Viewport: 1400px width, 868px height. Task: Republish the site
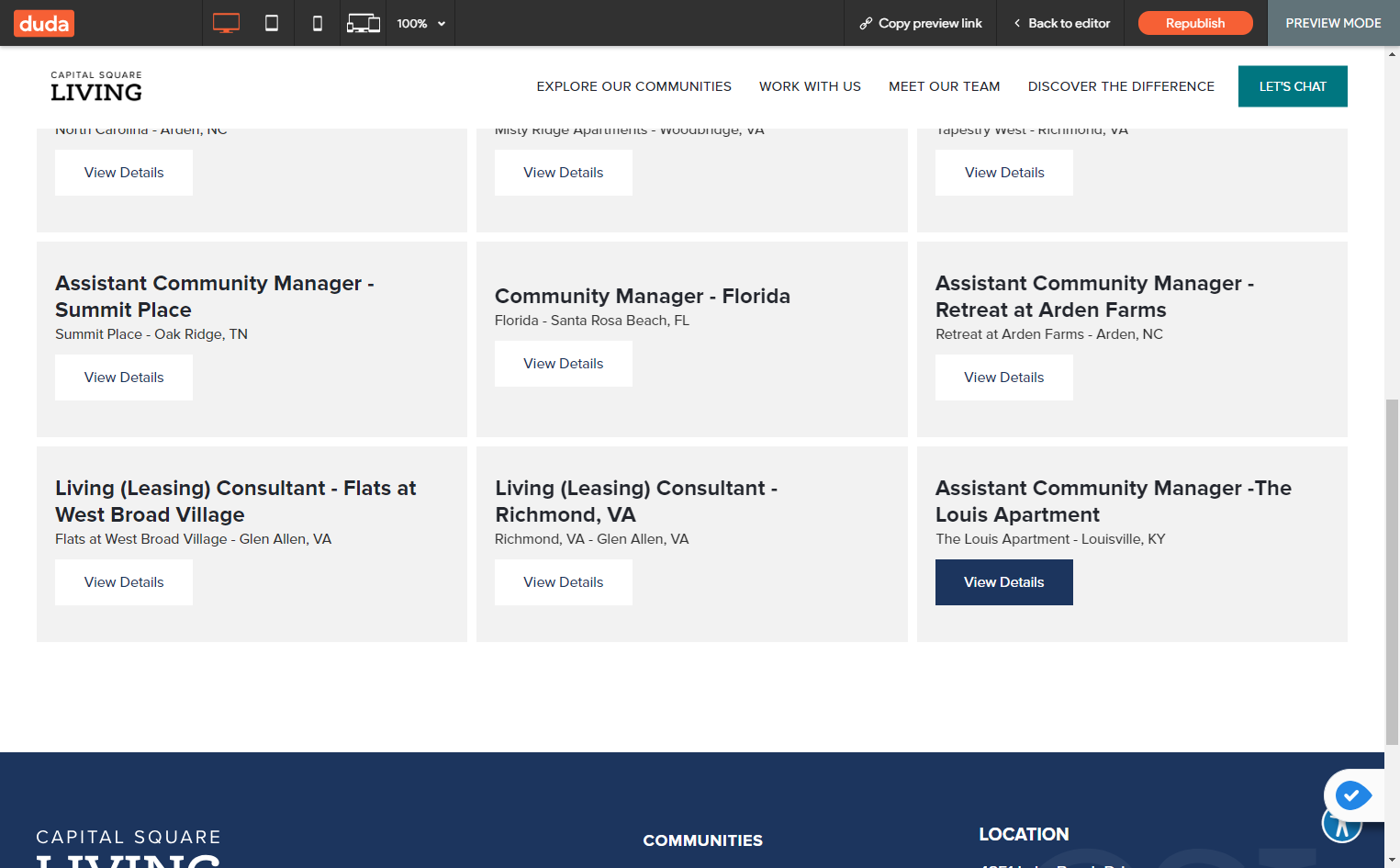1195,23
